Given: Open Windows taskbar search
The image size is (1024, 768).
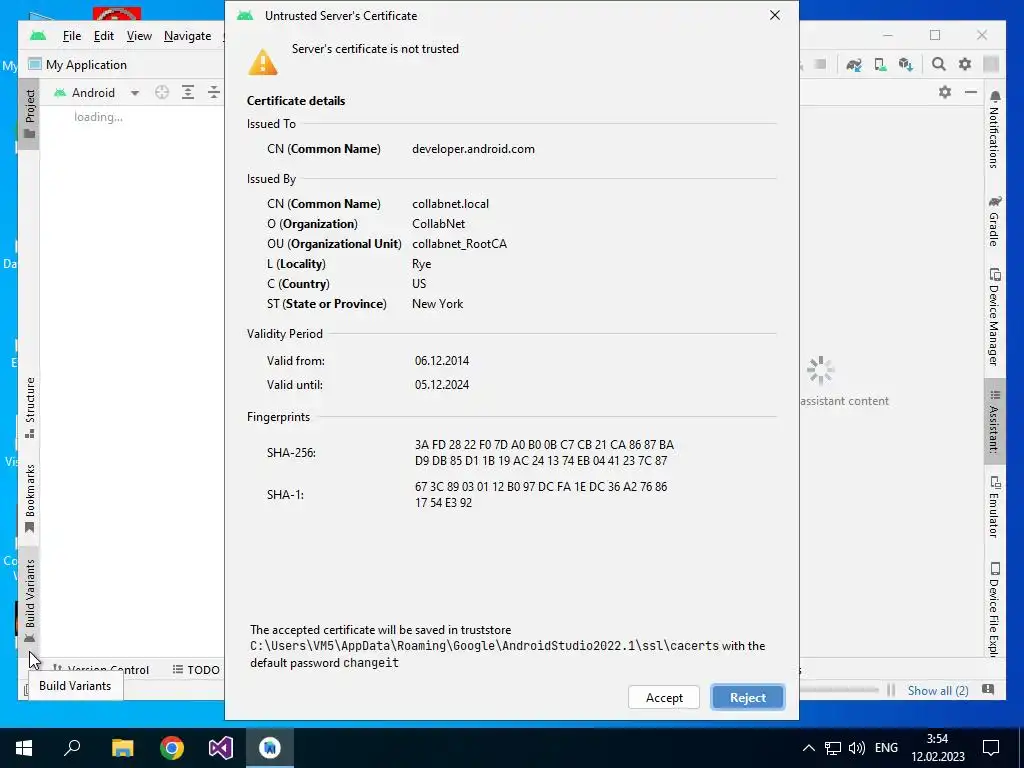Looking at the screenshot, I should [x=72, y=748].
